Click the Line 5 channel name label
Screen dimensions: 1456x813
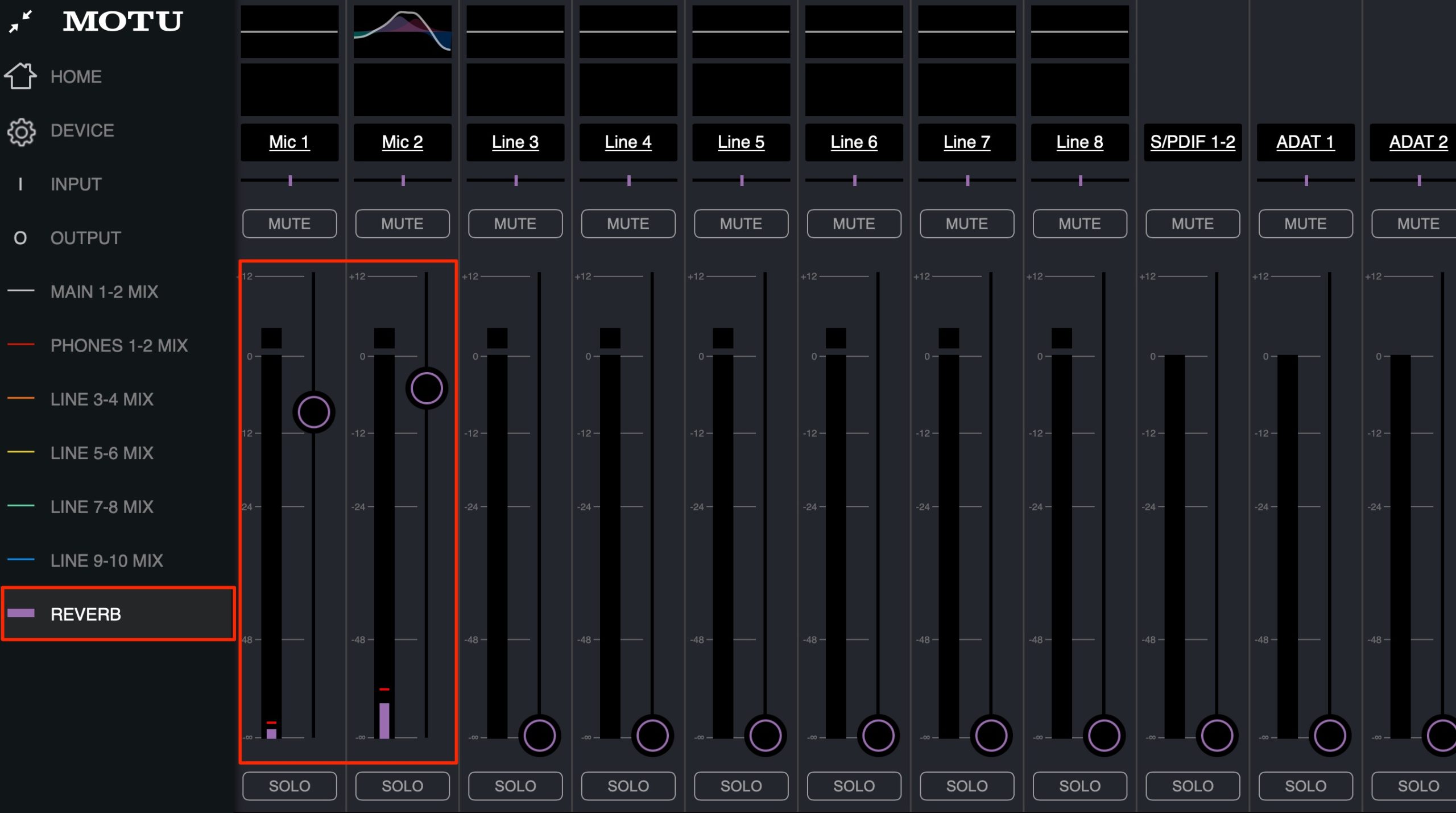coord(741,142)
